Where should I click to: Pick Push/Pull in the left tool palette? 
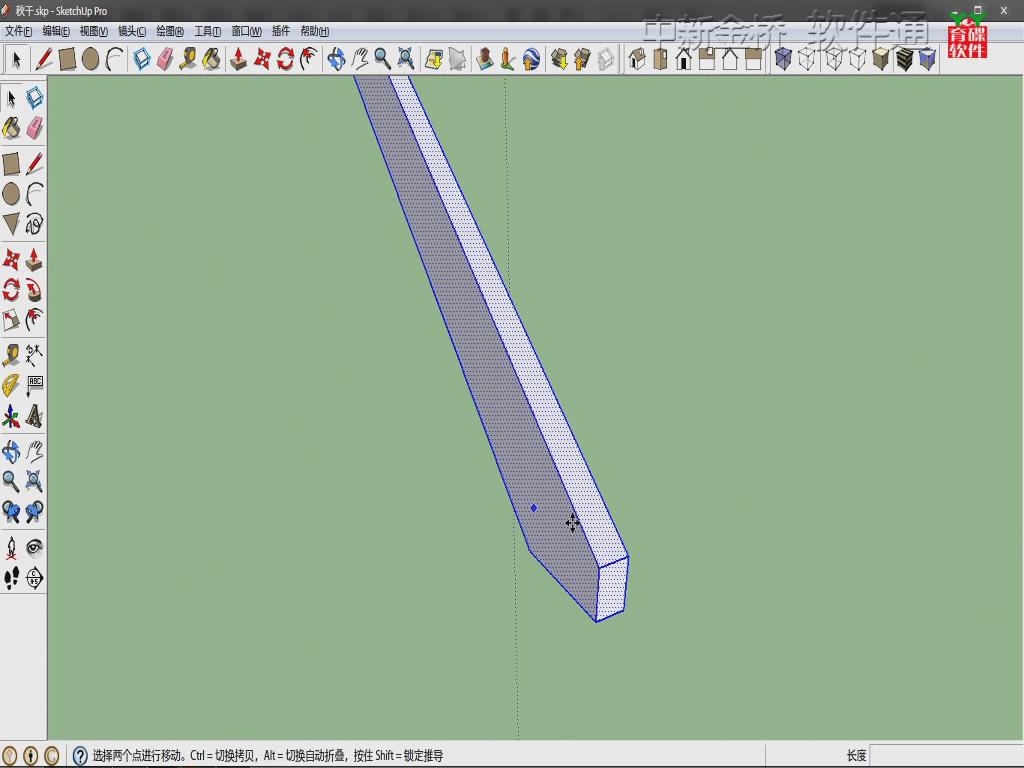click(35, 260)
